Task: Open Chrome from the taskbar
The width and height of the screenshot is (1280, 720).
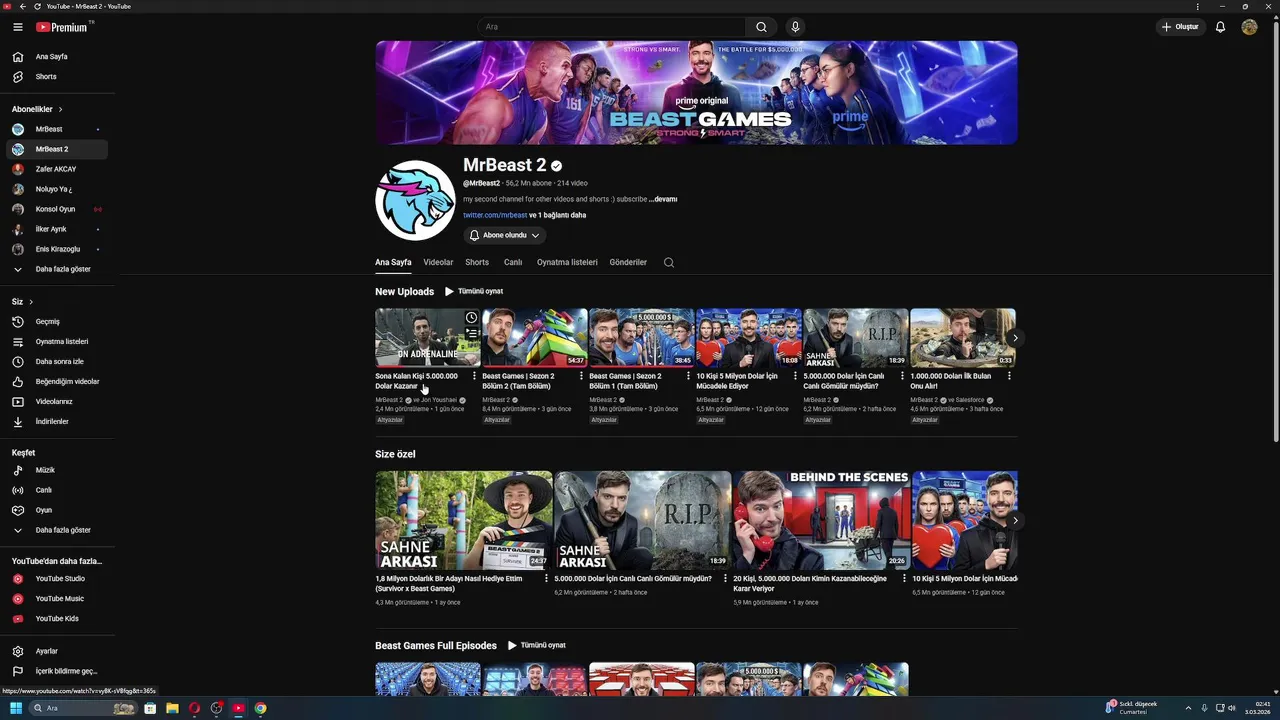Action: 260,708
